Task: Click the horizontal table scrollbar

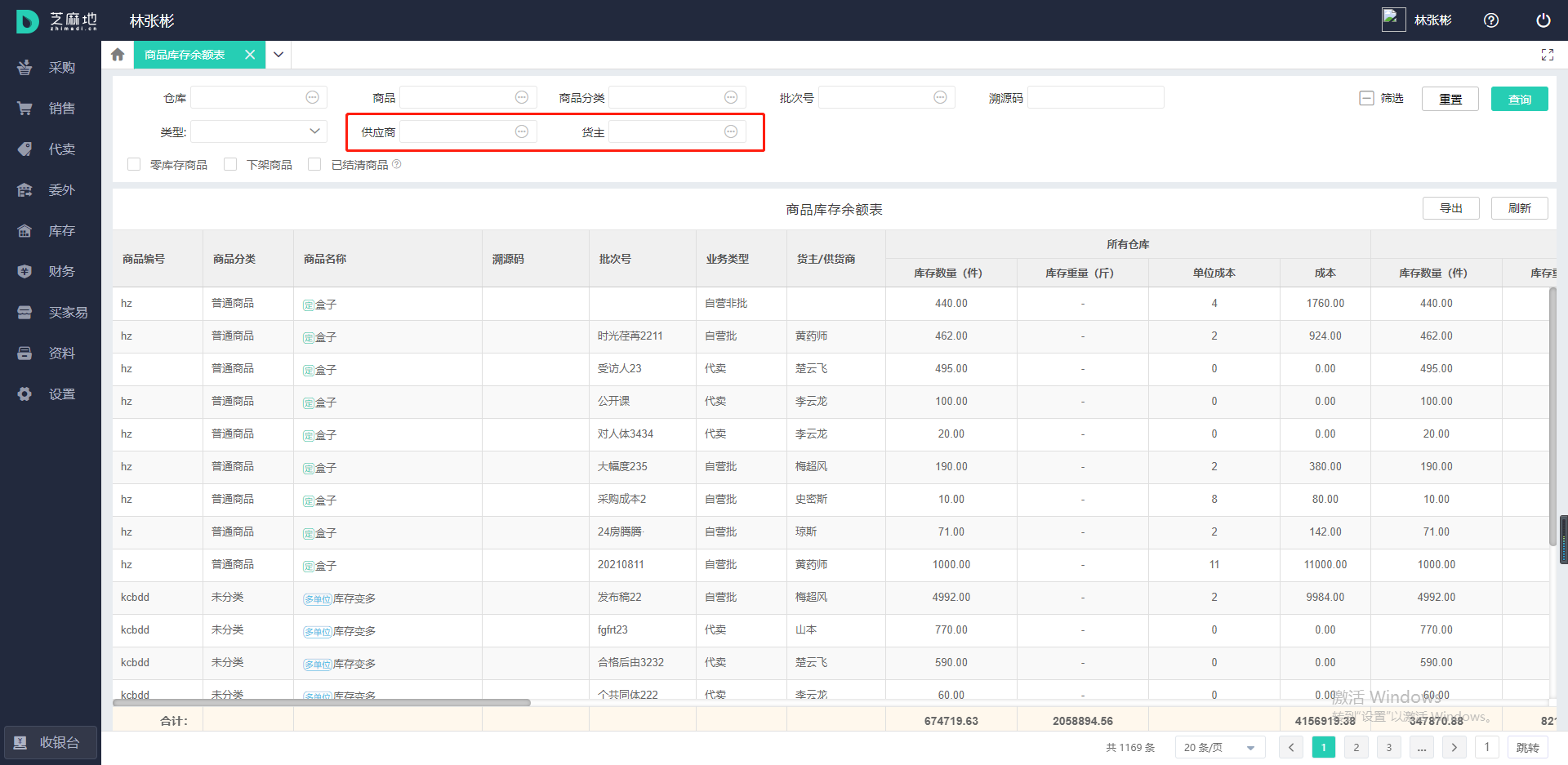Action: [322, 702]
